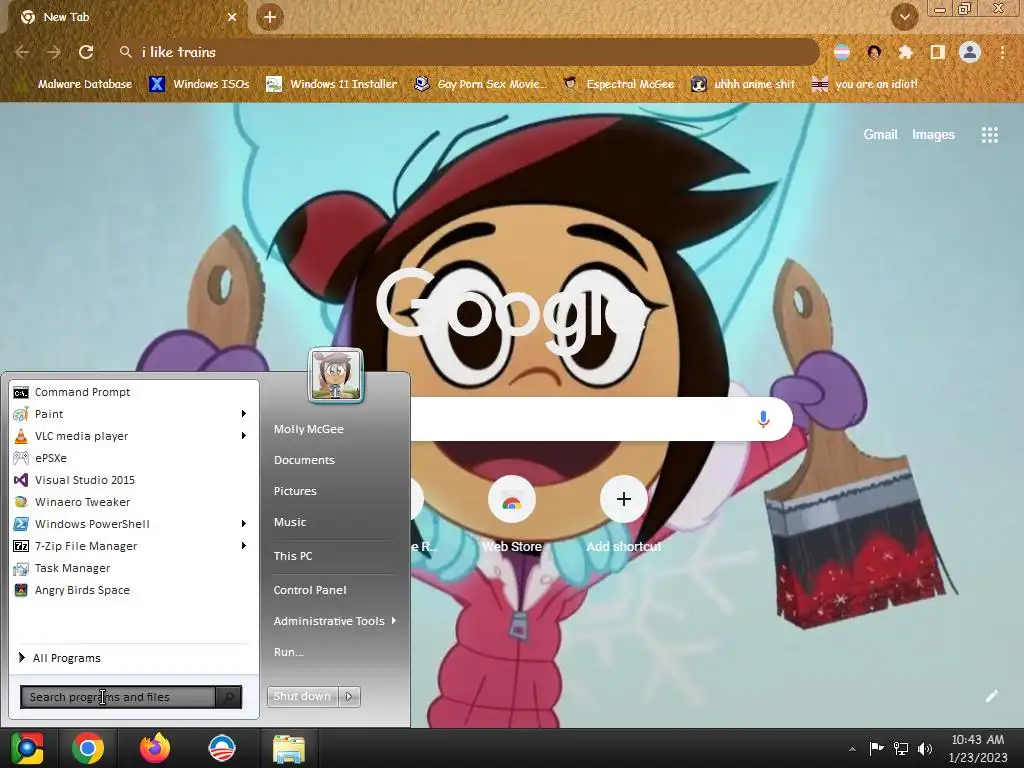Viewport: 1024px width, 768px height.
Task: Open Chrome tab search dropdown
Action: pos(904,17)
